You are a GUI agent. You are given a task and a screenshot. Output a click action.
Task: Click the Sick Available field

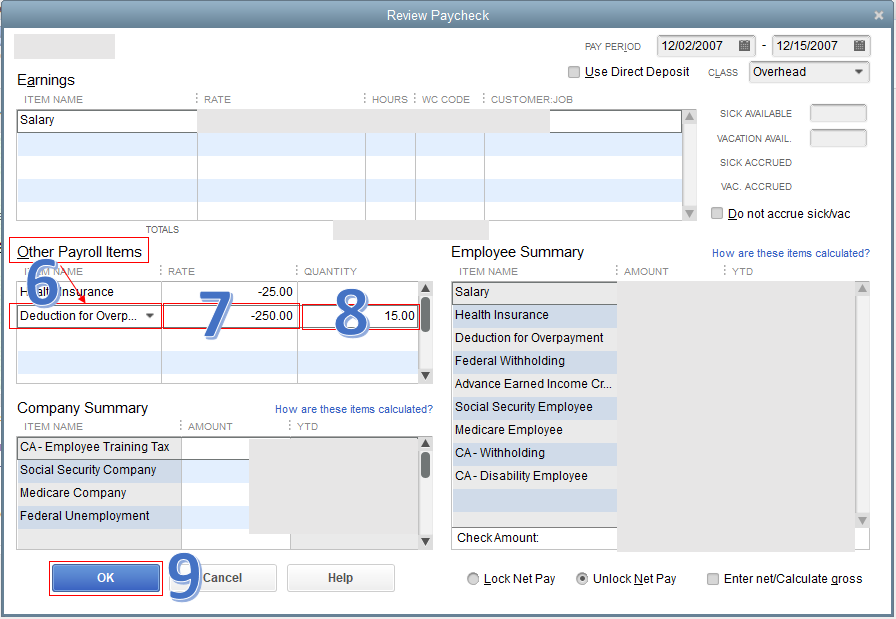tap(838, 113)
